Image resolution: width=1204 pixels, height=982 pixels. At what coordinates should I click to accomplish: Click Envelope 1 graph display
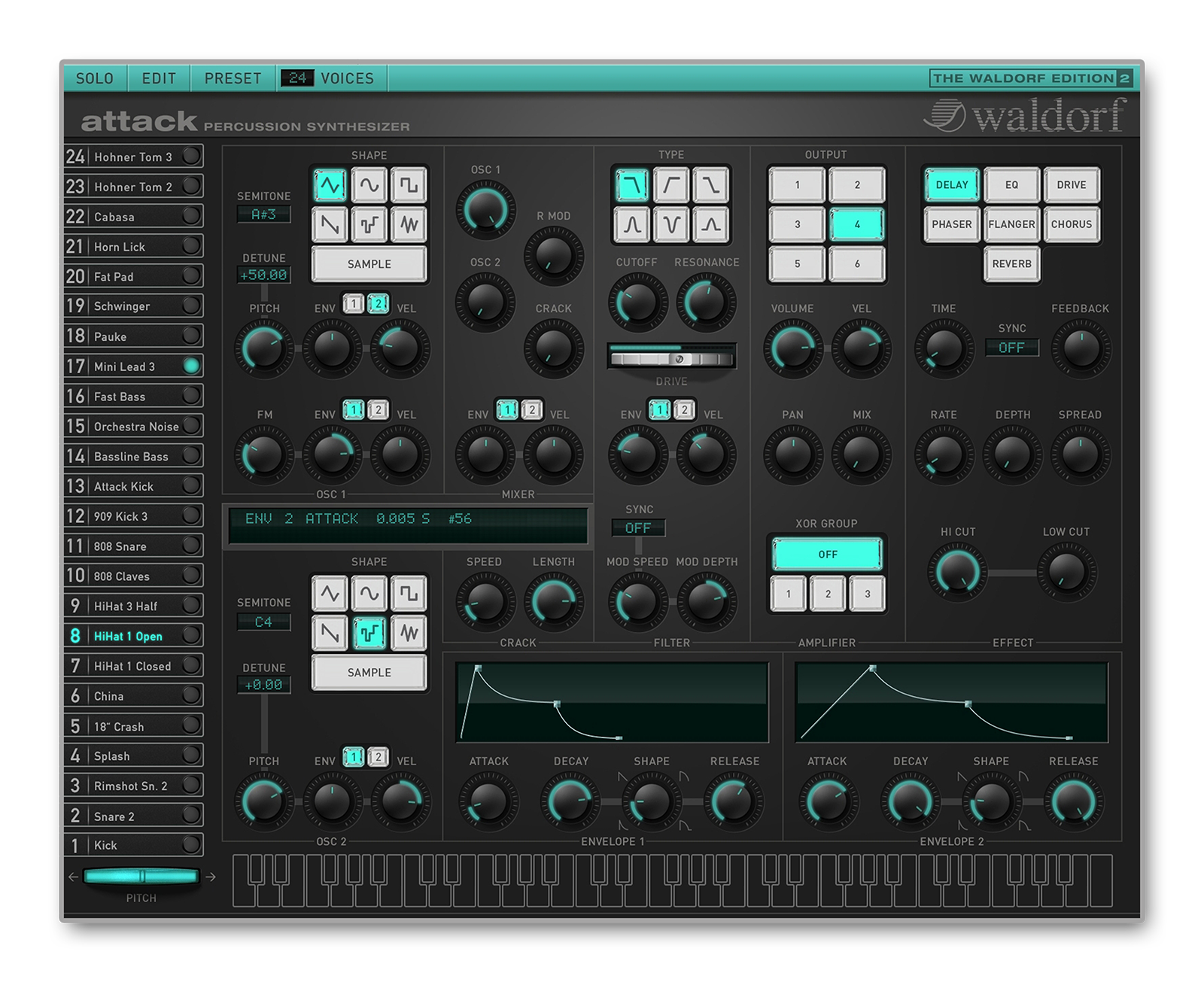(613, 703)
